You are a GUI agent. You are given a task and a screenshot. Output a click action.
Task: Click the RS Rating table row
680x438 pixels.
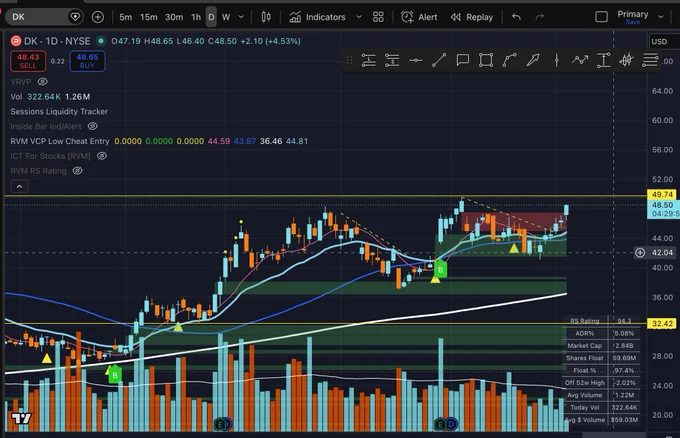602,321
